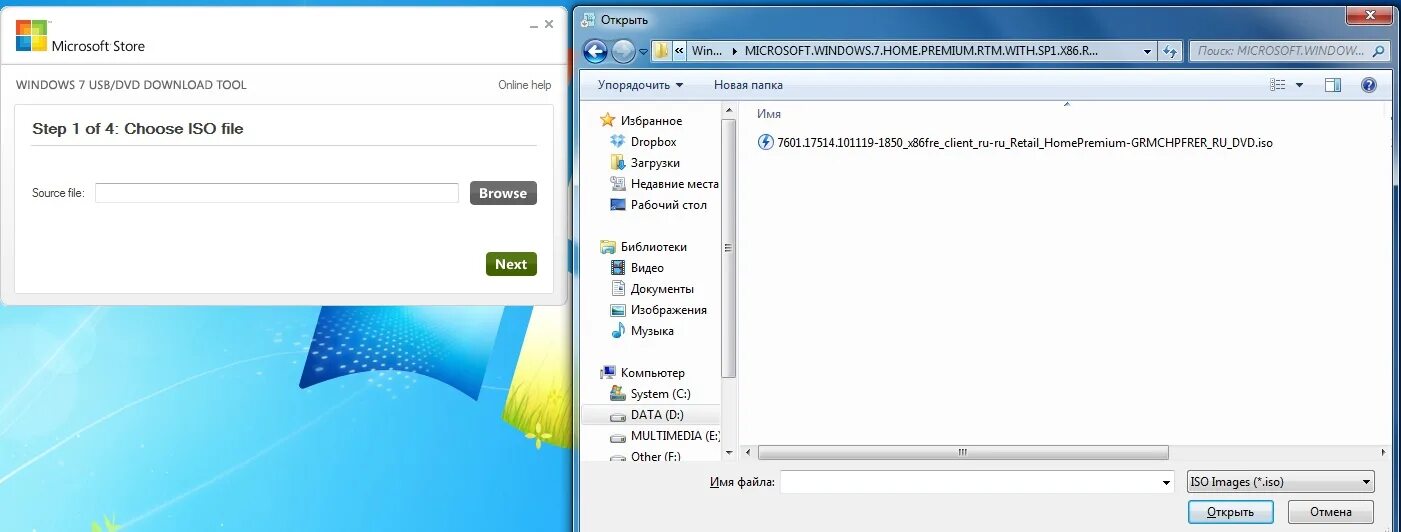Image resolution: width=1401 pixels, height=532 pixels.
Task: Change the view mode icon
Action: tap(1277, 85)
